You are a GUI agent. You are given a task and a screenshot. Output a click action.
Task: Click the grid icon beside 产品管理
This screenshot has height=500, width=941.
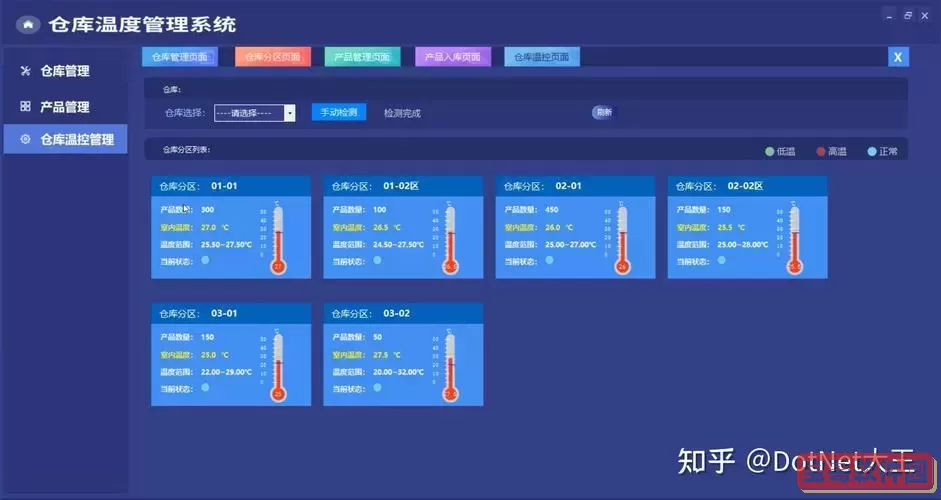[x=25, y=106]
